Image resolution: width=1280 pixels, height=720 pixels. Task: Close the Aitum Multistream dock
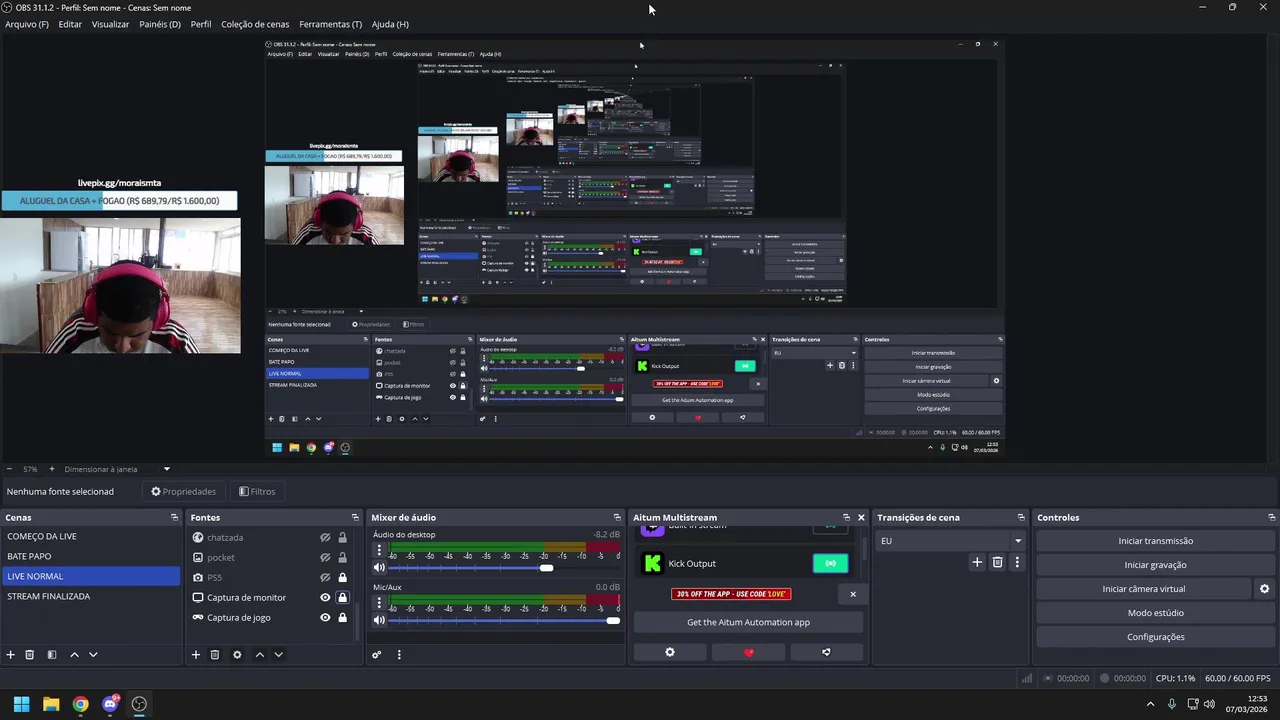[x=861, y=518]
